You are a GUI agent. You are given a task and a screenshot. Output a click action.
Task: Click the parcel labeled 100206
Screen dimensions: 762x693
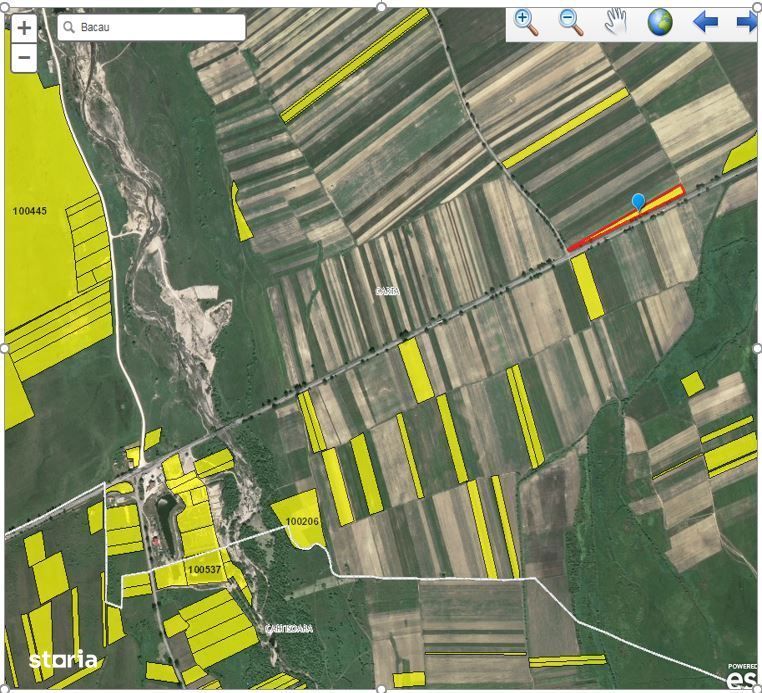(x=302, y=521)
